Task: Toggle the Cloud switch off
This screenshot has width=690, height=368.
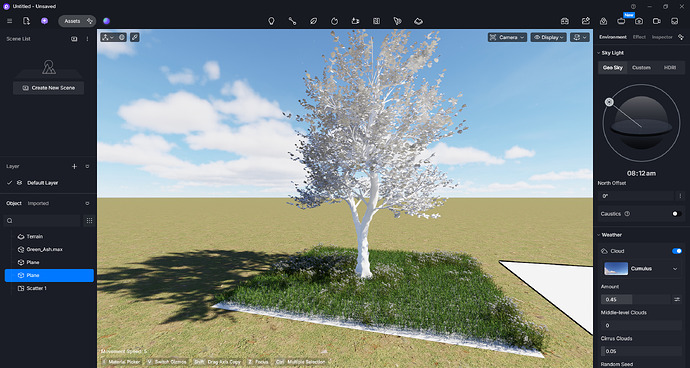Action: (677, 251)
